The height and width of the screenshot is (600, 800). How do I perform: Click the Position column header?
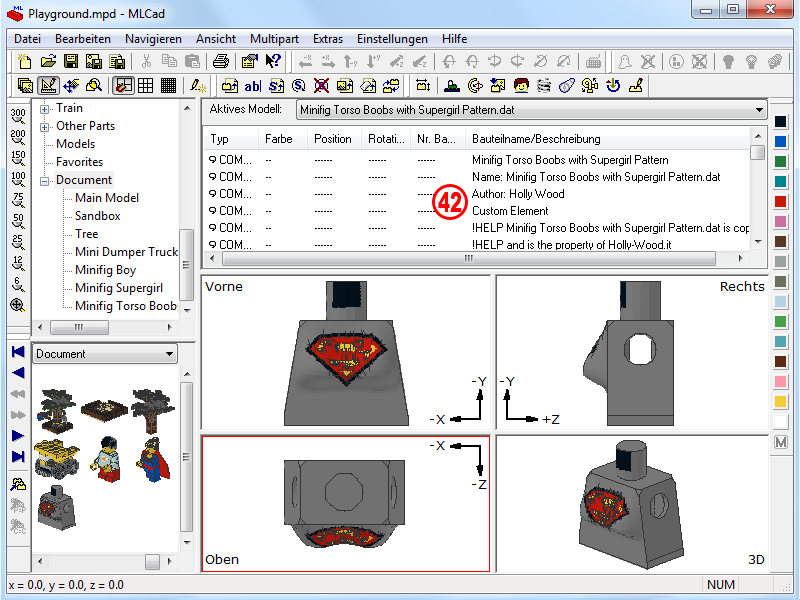pos(334,139)
